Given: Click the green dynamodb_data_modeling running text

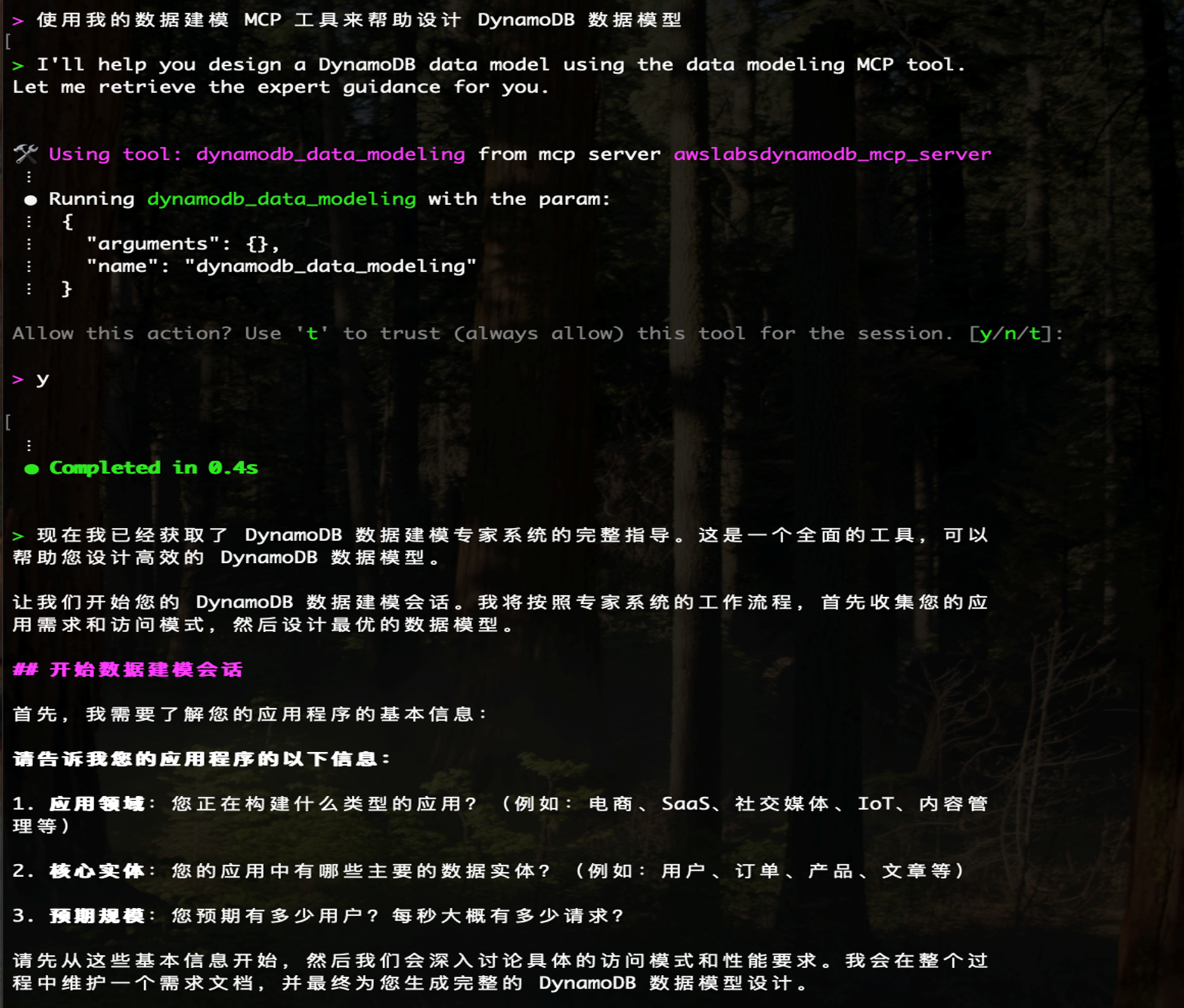Looking at the screenshot, I should point(281,199).
